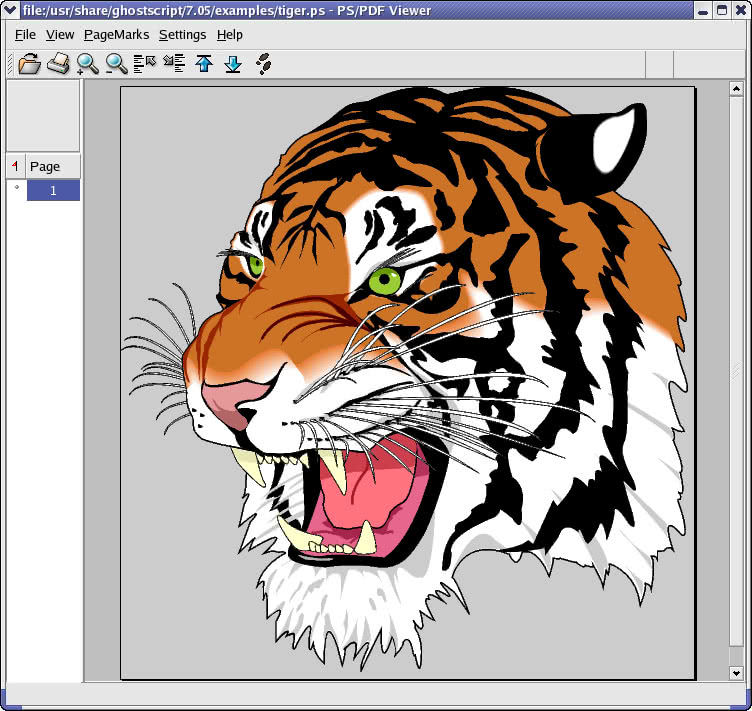The image size is (752, 711).
Task: Zoom in with the plus magnifier
Action: [87, 64]
